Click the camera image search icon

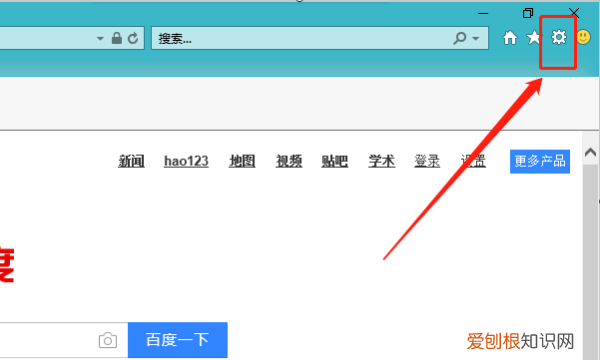point(108,340)
